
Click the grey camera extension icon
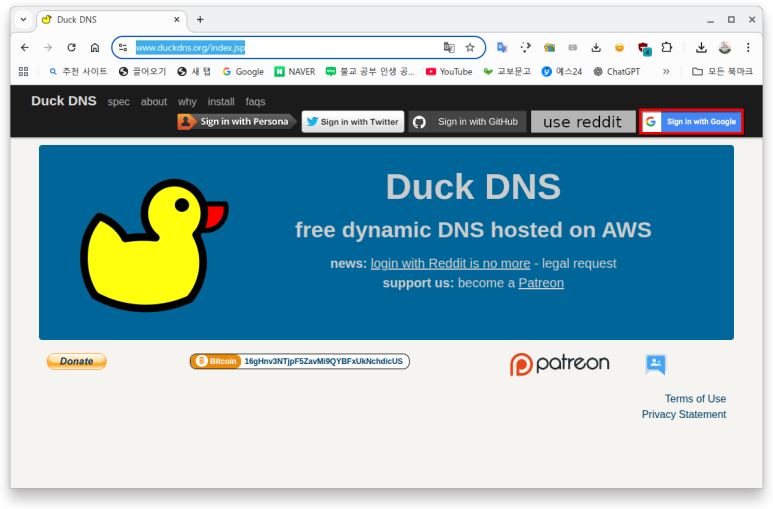[572, 47]
